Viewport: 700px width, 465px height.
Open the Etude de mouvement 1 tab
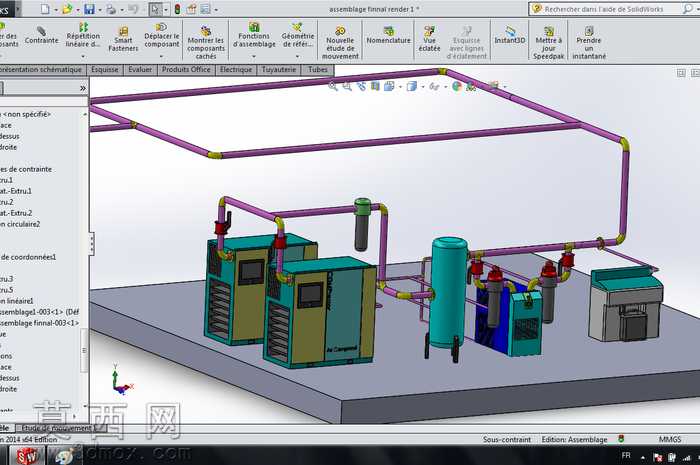click(60, 428)
